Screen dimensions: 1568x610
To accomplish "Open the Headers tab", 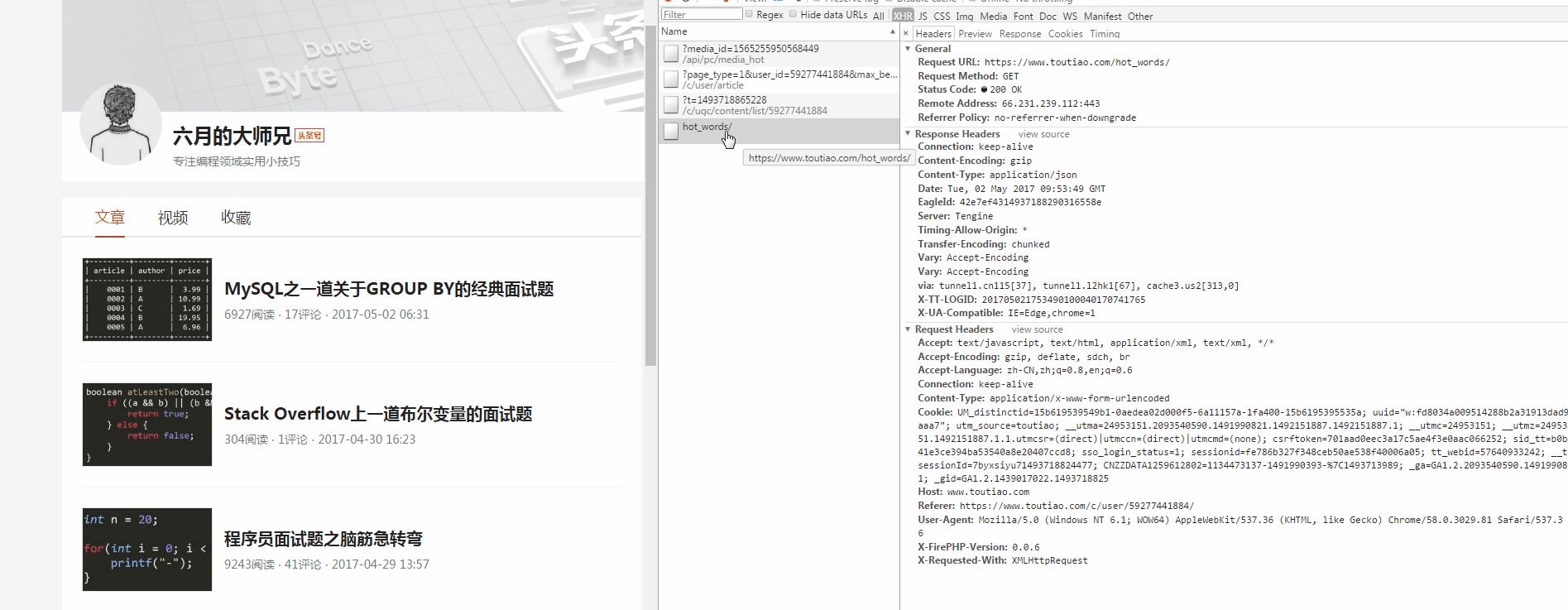I will click(x=933, y=34).
